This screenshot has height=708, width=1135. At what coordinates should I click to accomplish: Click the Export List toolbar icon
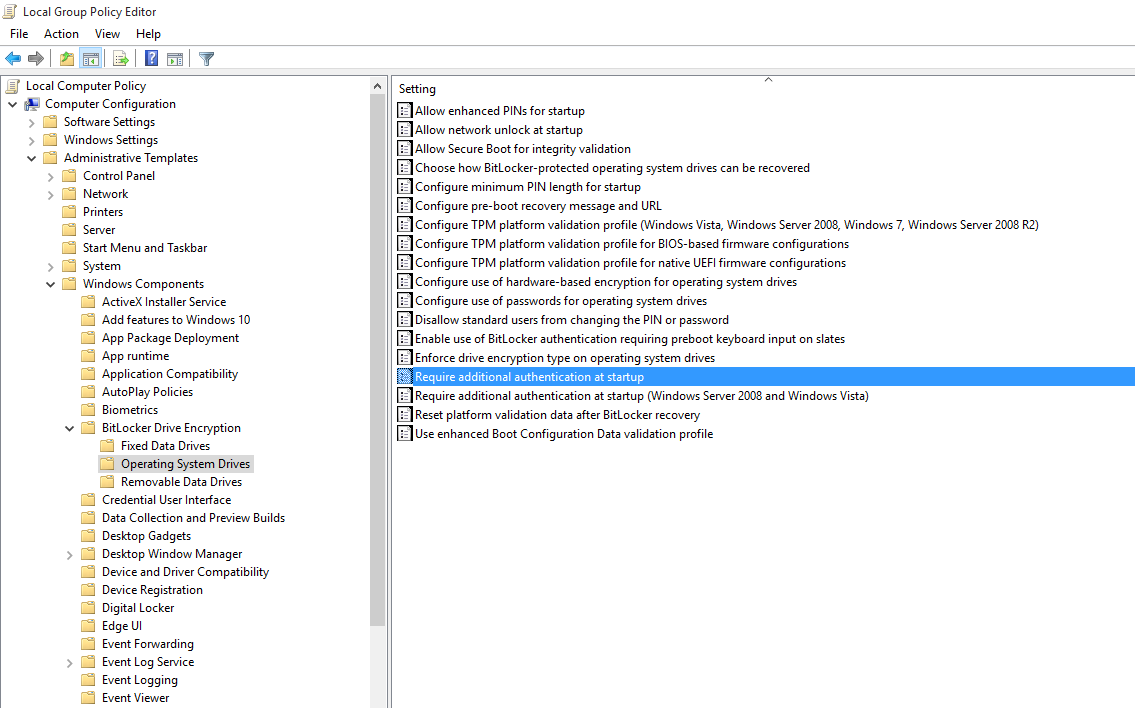pyautogui.click(x=121, y=59)
